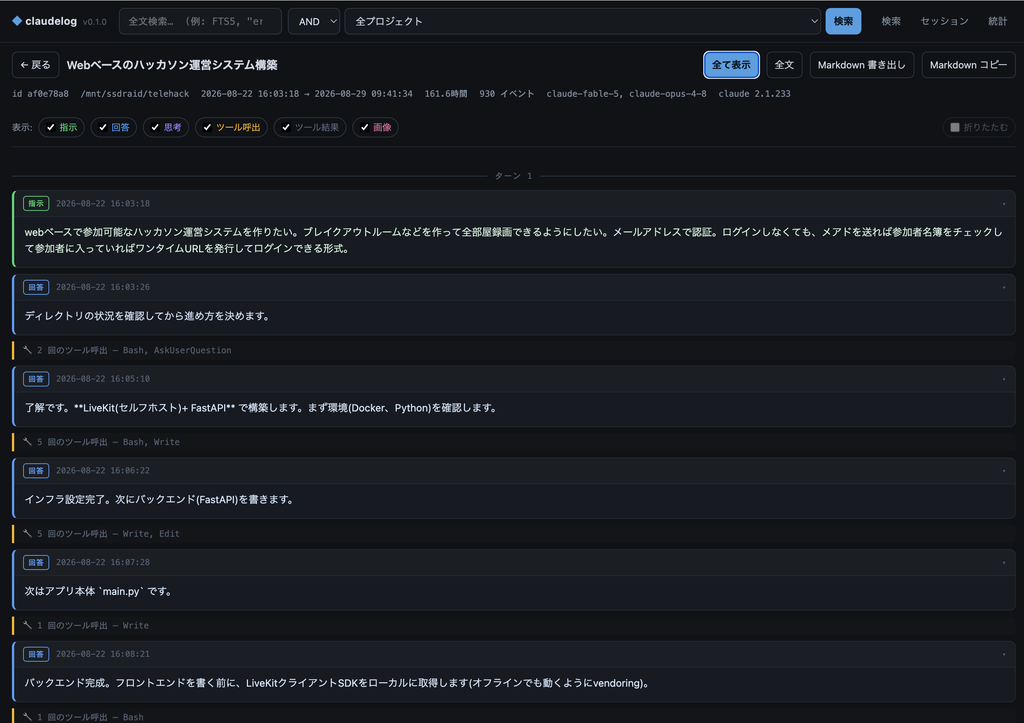Screen dimensions: 1024x723
Task: Open the 全プロジェクト project dropdown
Action: 583,21
